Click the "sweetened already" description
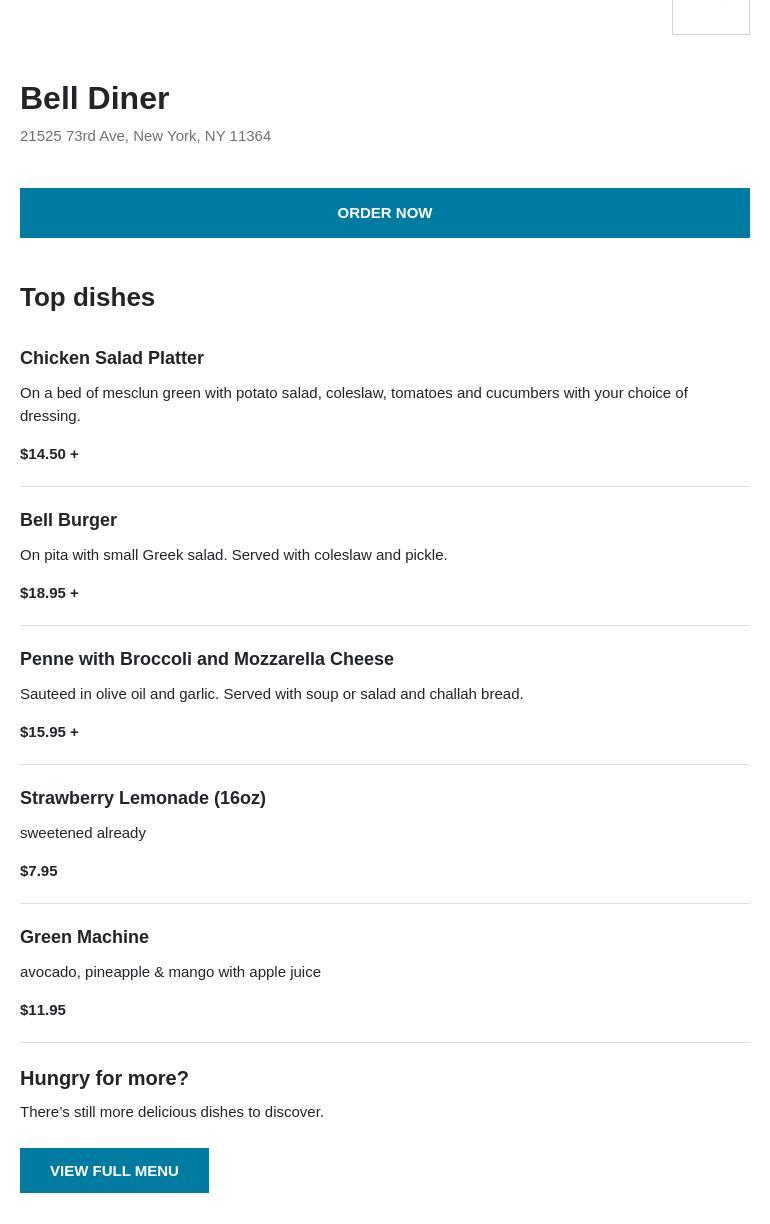 [x=83, y=833]
